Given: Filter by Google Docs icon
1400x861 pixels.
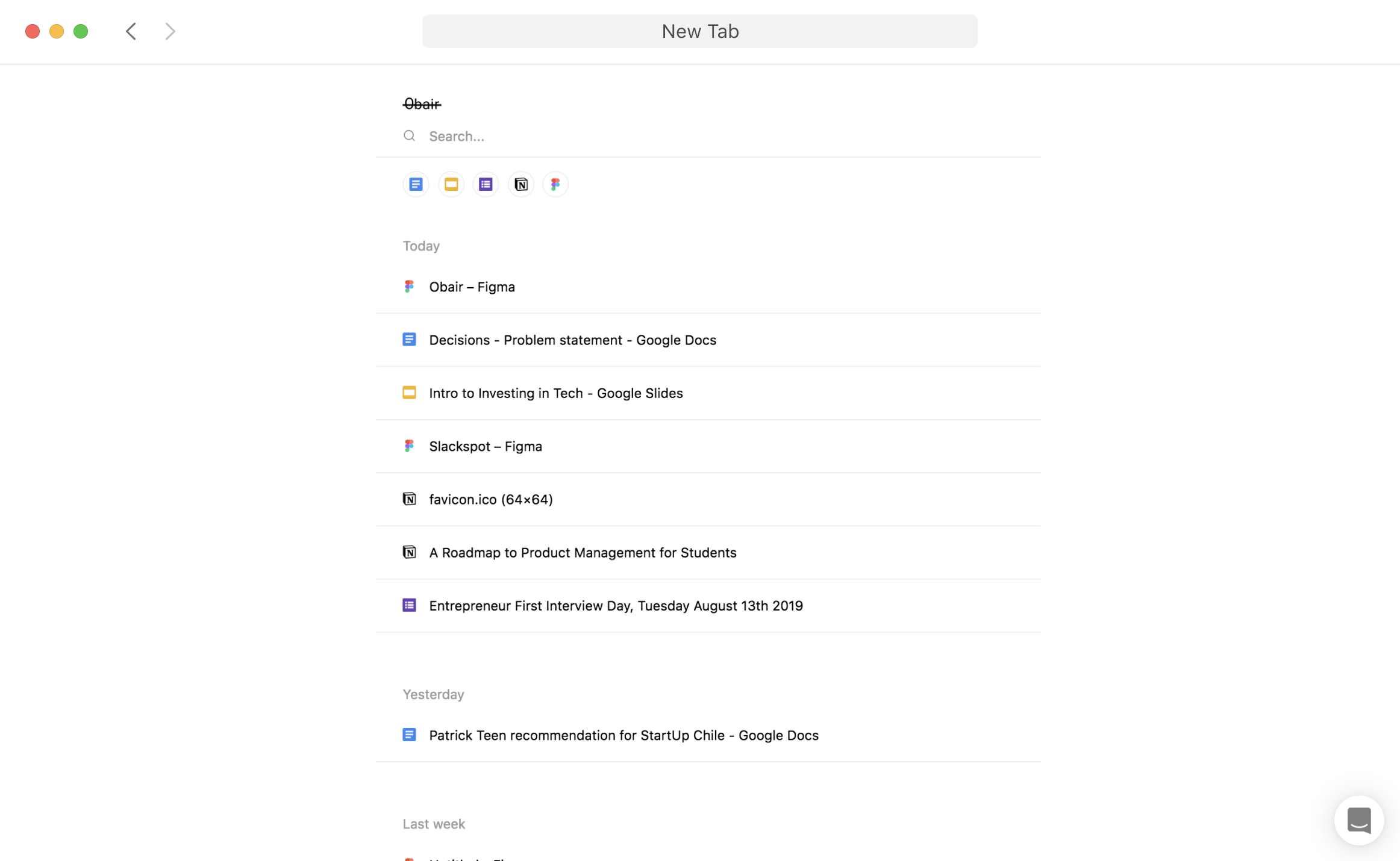Looking at the screenshot, I should pyautogui.click(x=416, y=184).
